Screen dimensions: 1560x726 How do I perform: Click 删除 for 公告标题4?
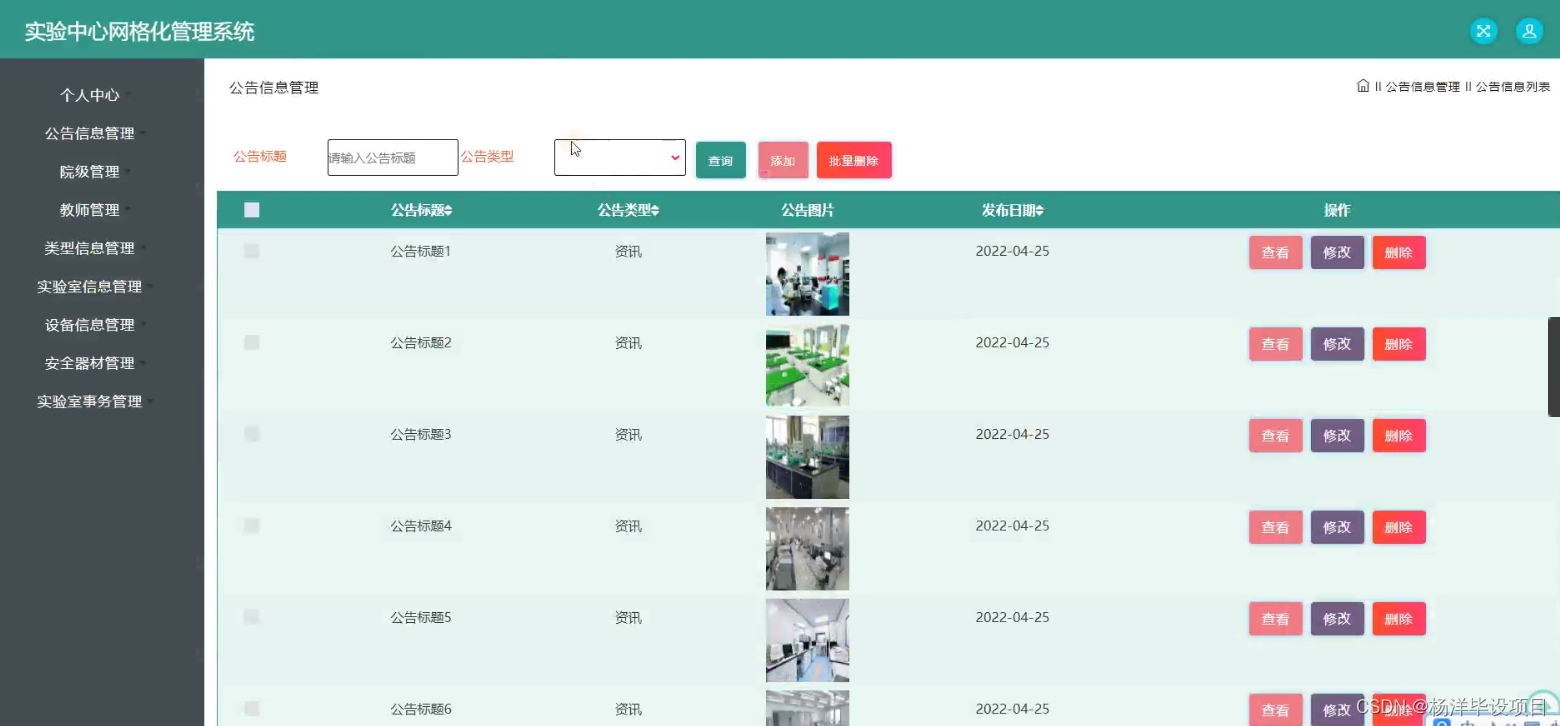1399,527
